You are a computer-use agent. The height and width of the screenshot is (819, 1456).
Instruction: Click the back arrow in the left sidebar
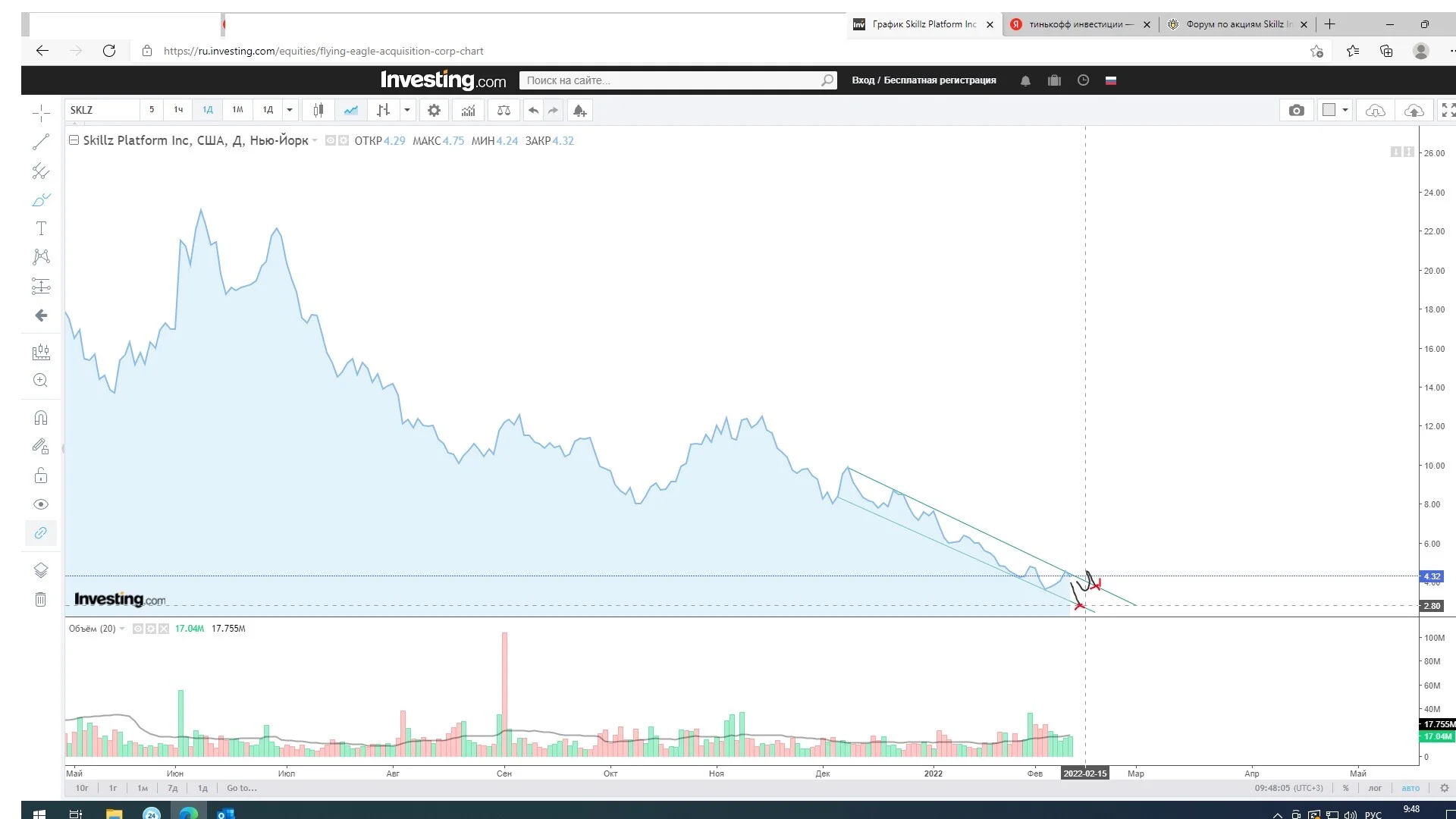tap(41, 315)
